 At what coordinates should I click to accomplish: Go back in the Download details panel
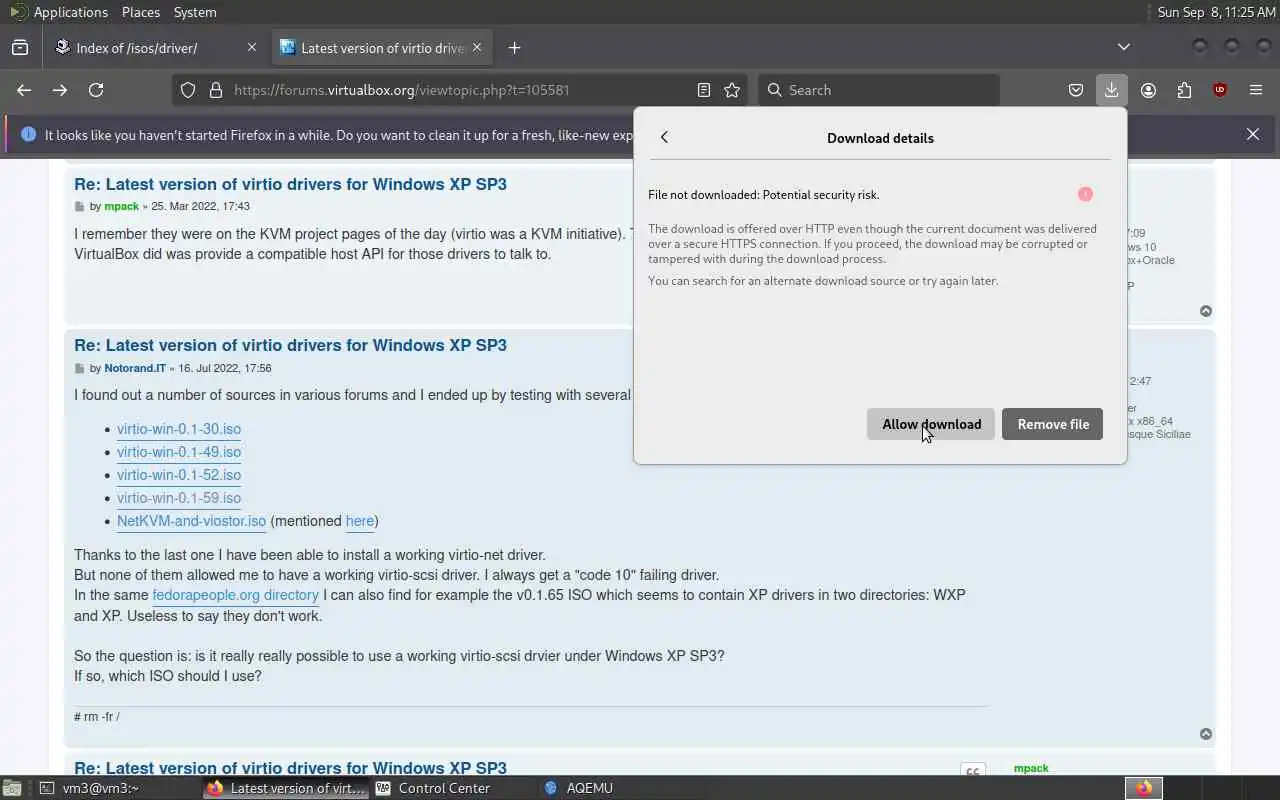coord(664,137)
